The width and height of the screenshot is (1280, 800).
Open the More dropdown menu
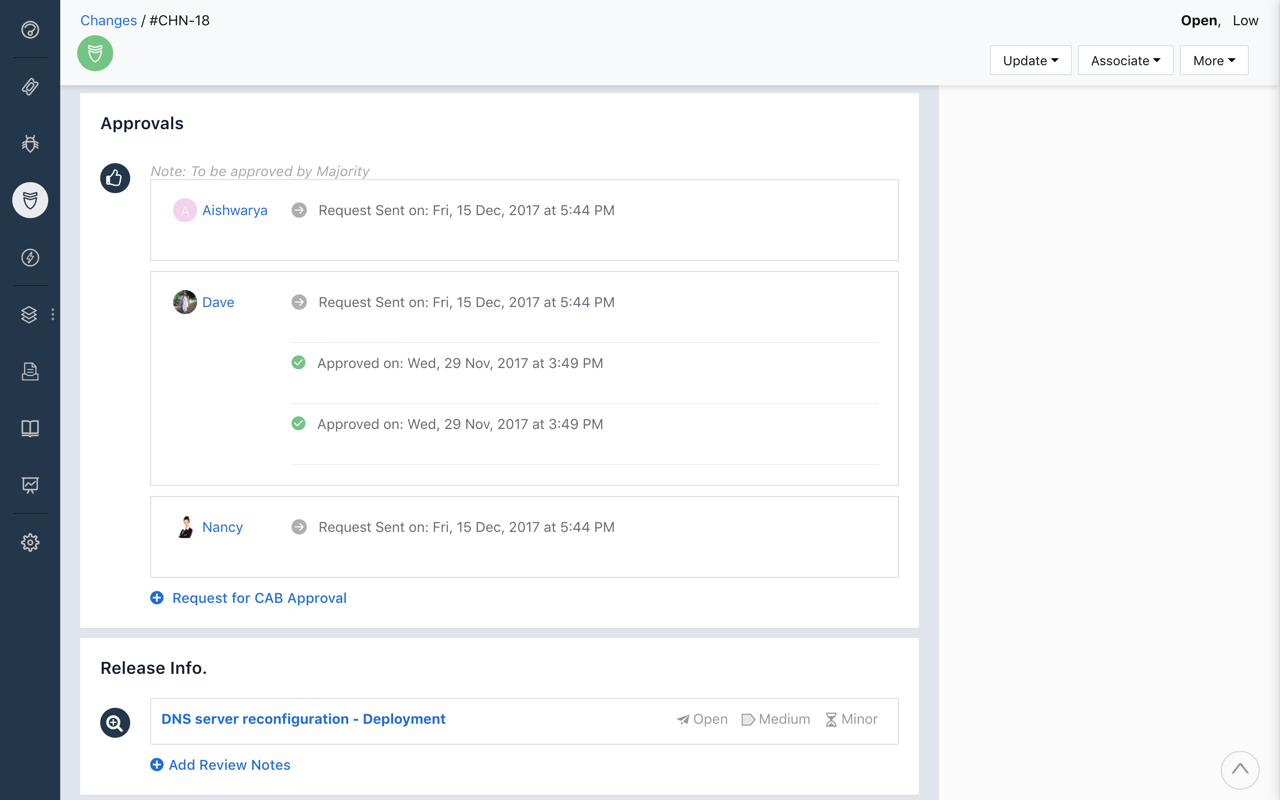point(1213,61)
